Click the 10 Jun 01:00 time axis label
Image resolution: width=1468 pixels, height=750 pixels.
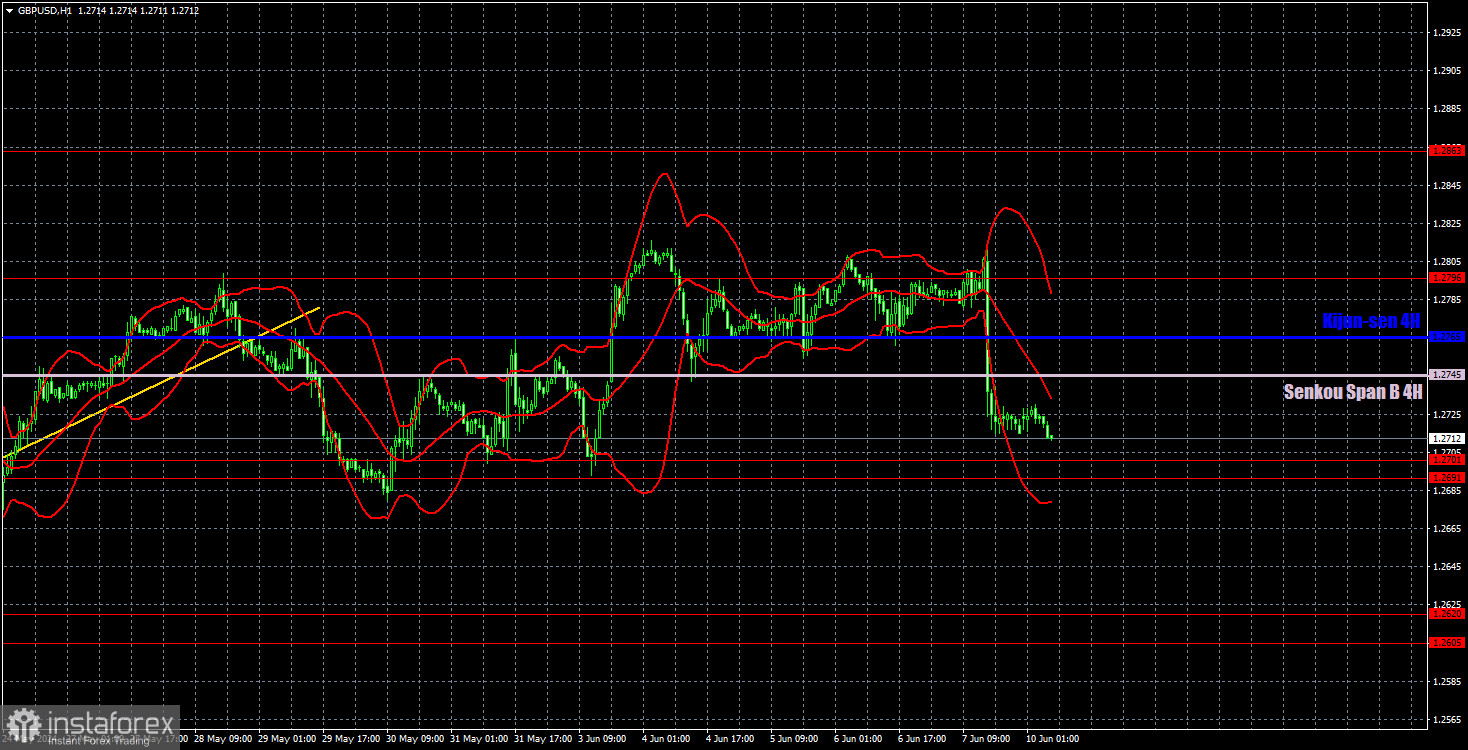[x=1052, y=740]
